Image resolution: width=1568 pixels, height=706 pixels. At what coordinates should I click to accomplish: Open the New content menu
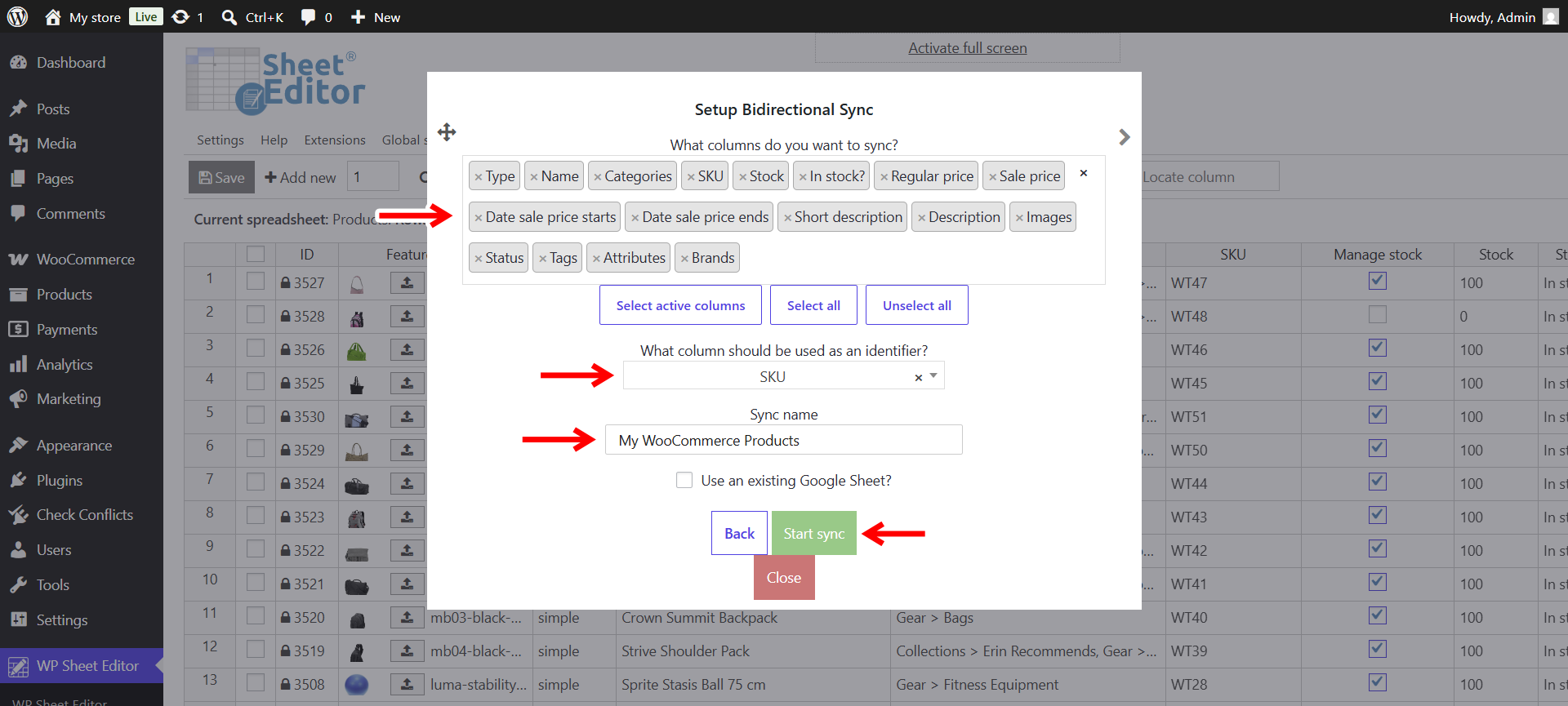click(375, 17)
